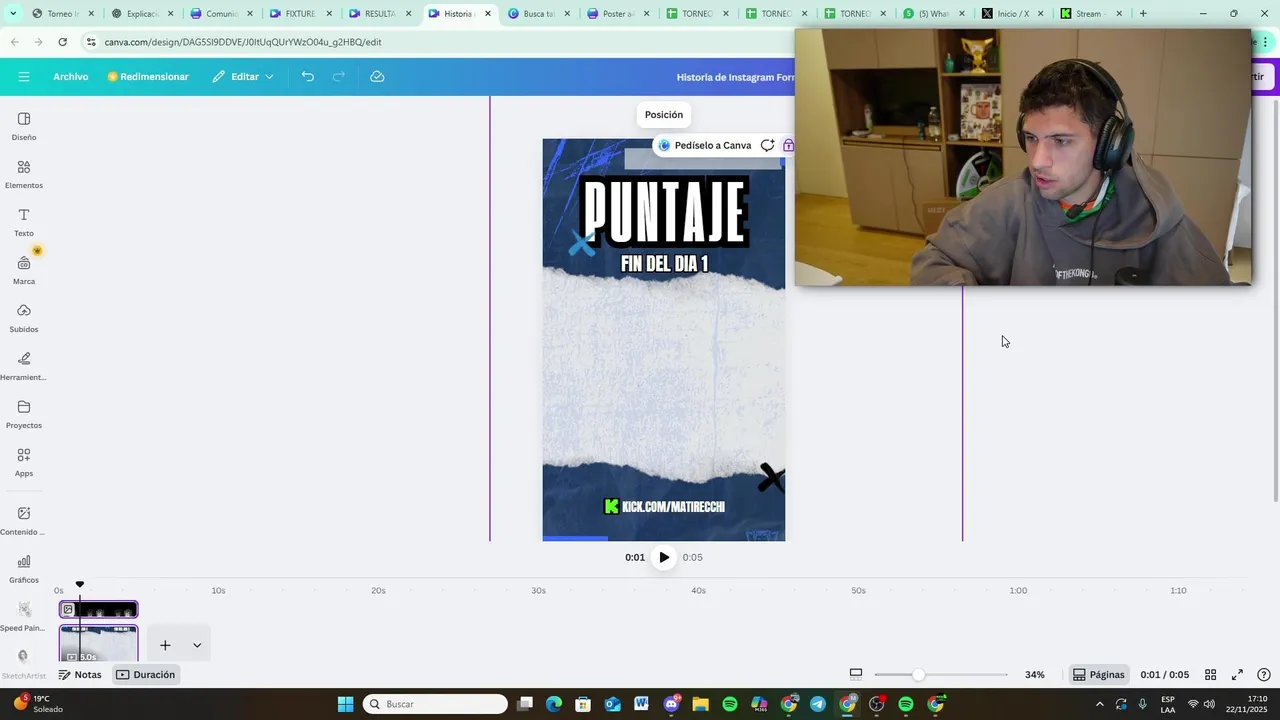Open the Elementos panel
1280x720 pixels.
pyautogui.click(x=24, y=174)
